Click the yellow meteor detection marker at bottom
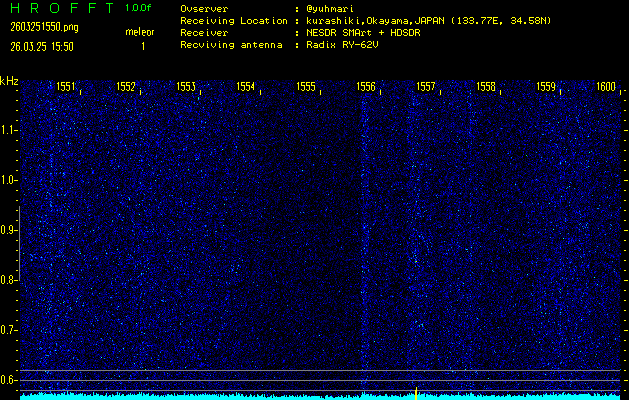 tap(416, 394)
